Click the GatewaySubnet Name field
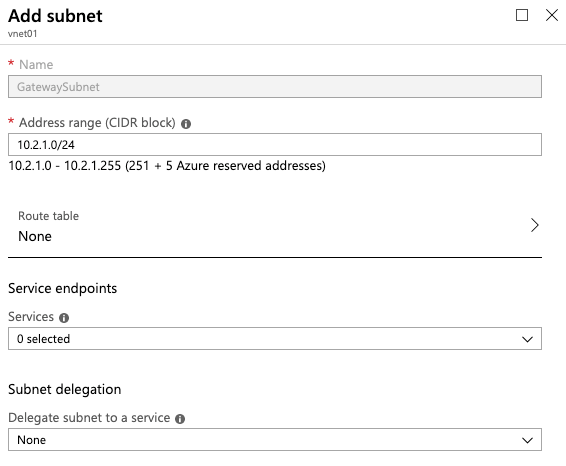 point(275,87)
